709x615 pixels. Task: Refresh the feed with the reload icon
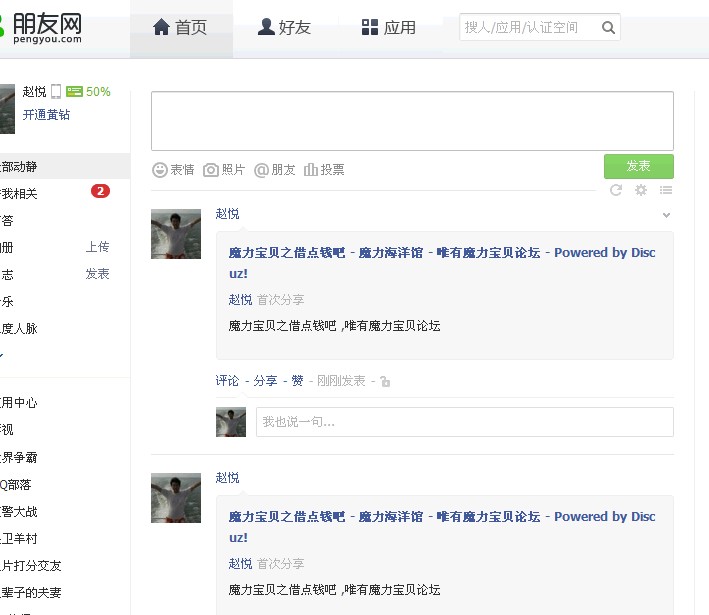[x=616, y=190]
